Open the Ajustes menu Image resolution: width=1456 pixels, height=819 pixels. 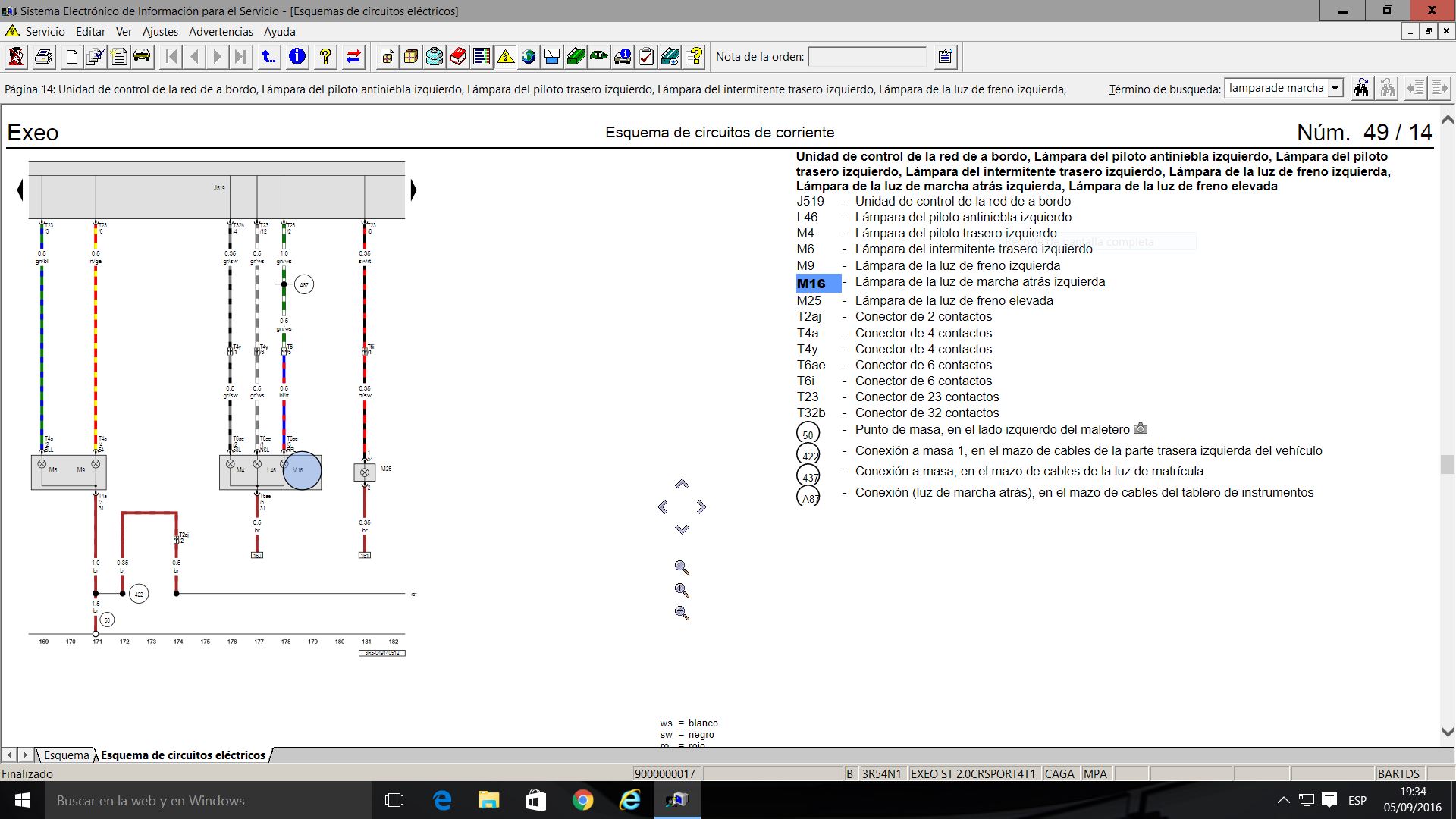pyautogui.click(x=160, y=31)
